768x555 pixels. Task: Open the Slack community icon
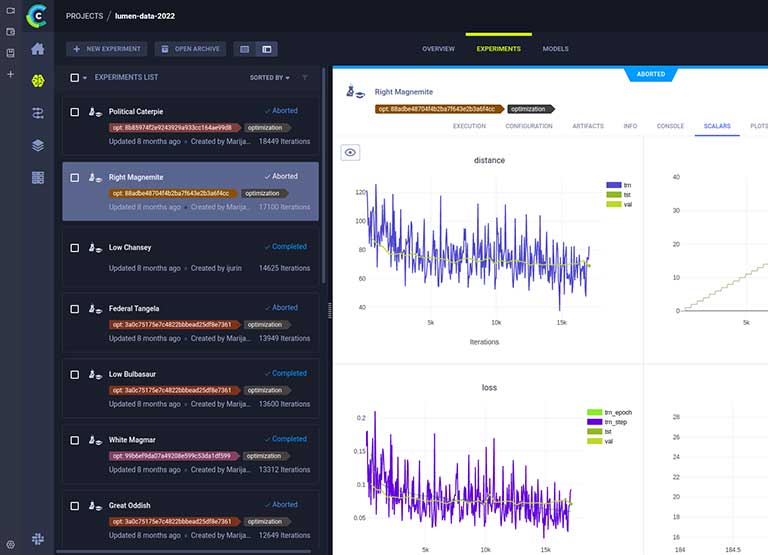38,539
